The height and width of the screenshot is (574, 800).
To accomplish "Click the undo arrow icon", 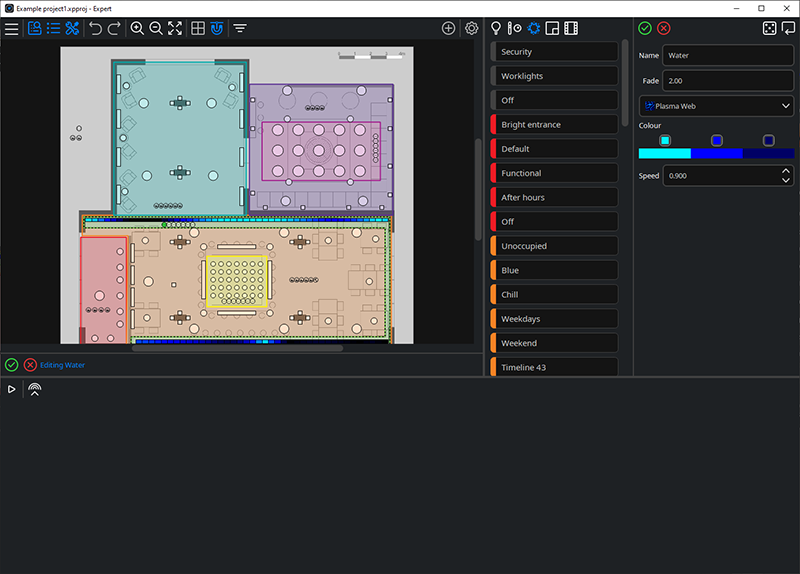I will 95,29.
